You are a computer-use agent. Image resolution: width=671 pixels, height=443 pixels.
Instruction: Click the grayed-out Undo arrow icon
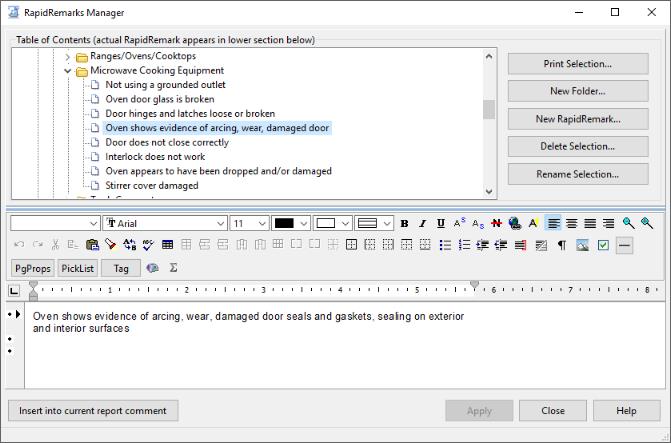19,245
